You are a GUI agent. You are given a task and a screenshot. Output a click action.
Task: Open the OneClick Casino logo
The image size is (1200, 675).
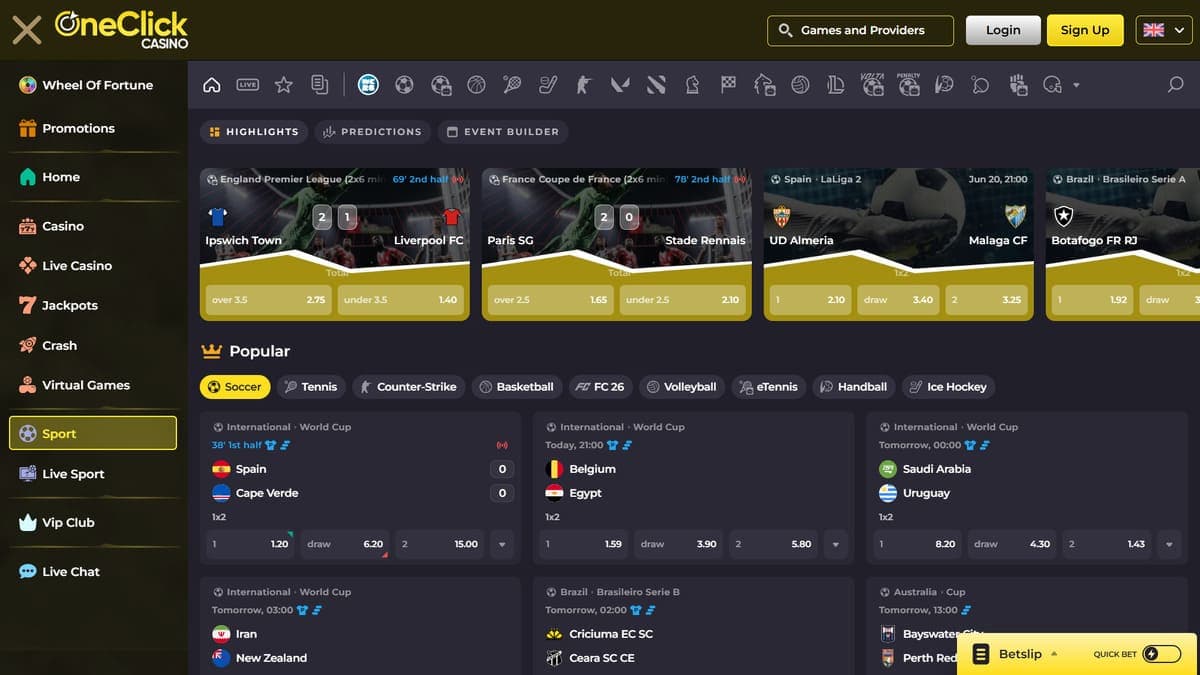coord(121,30)
